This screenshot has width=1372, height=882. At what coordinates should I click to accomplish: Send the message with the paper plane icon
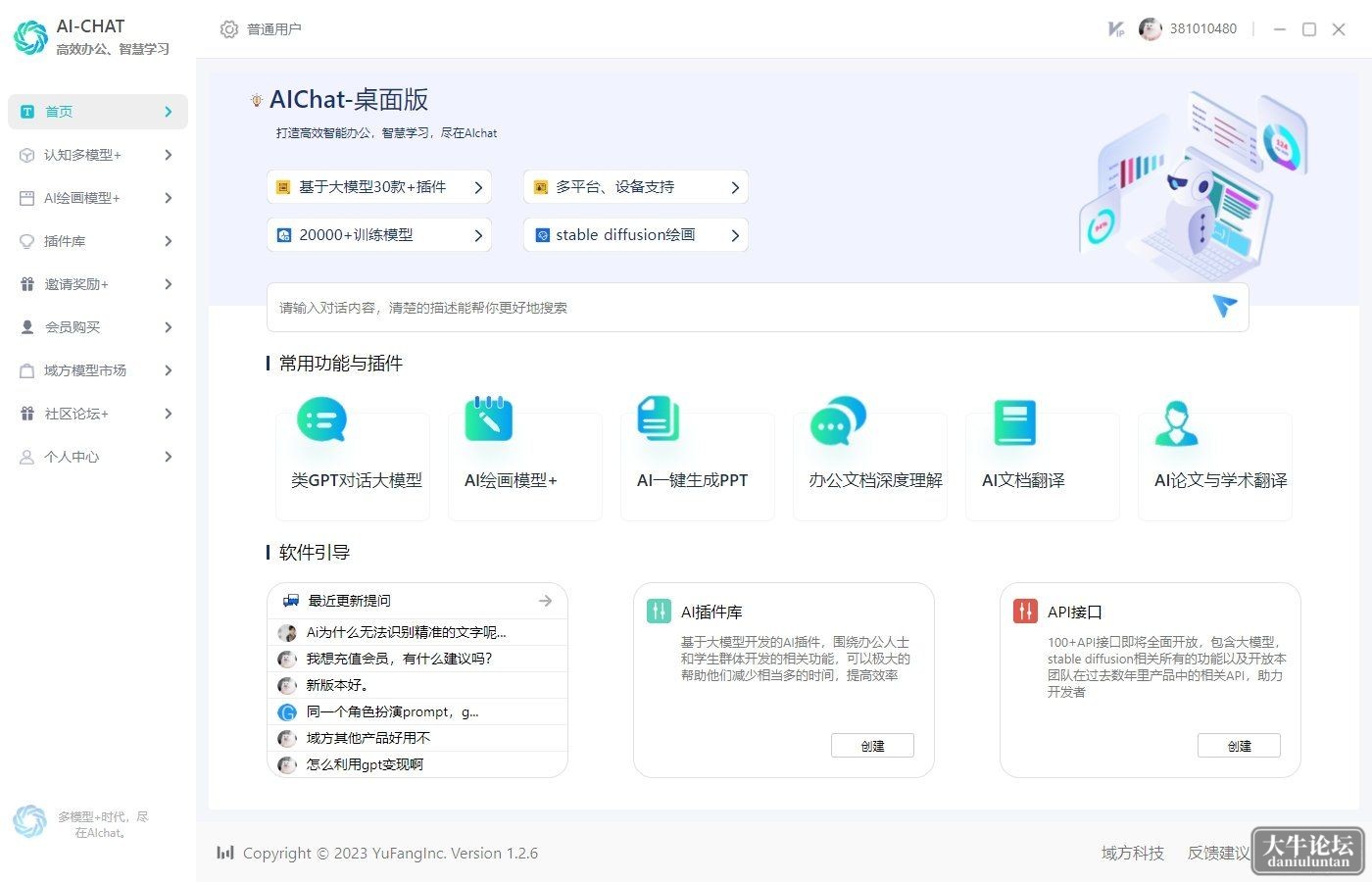click(1225, 306)
